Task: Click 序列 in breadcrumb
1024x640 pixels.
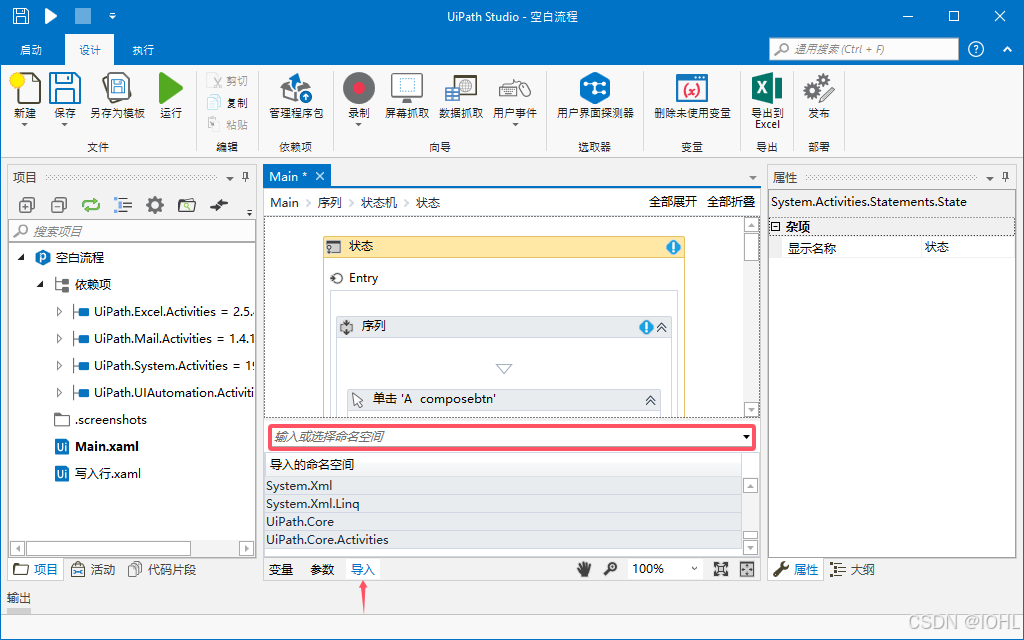Action: [329, 203]
